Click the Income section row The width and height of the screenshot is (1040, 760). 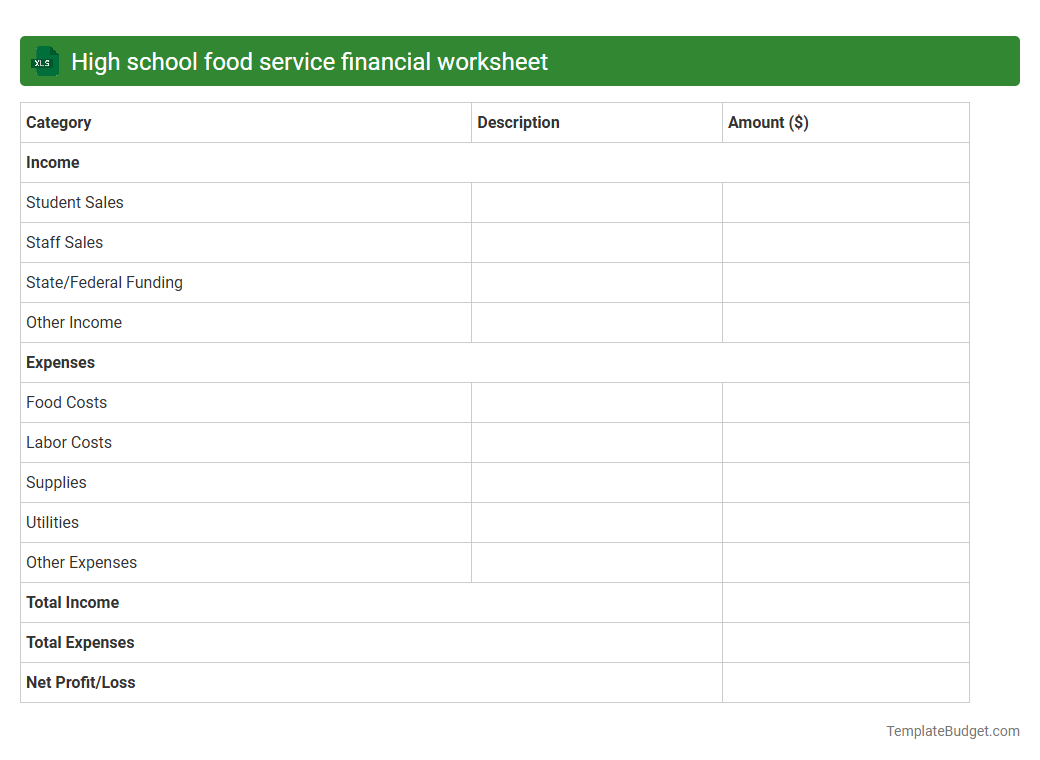(52, 162)
